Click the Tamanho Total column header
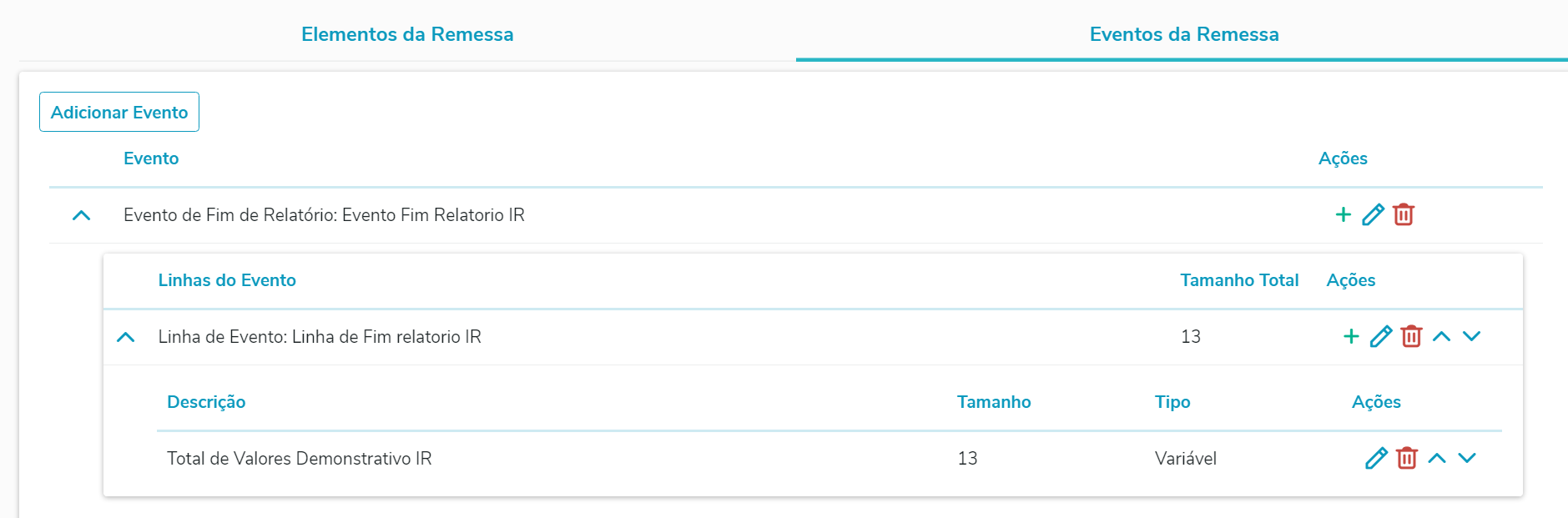The image size is (1568, 518). point(1239,280)
